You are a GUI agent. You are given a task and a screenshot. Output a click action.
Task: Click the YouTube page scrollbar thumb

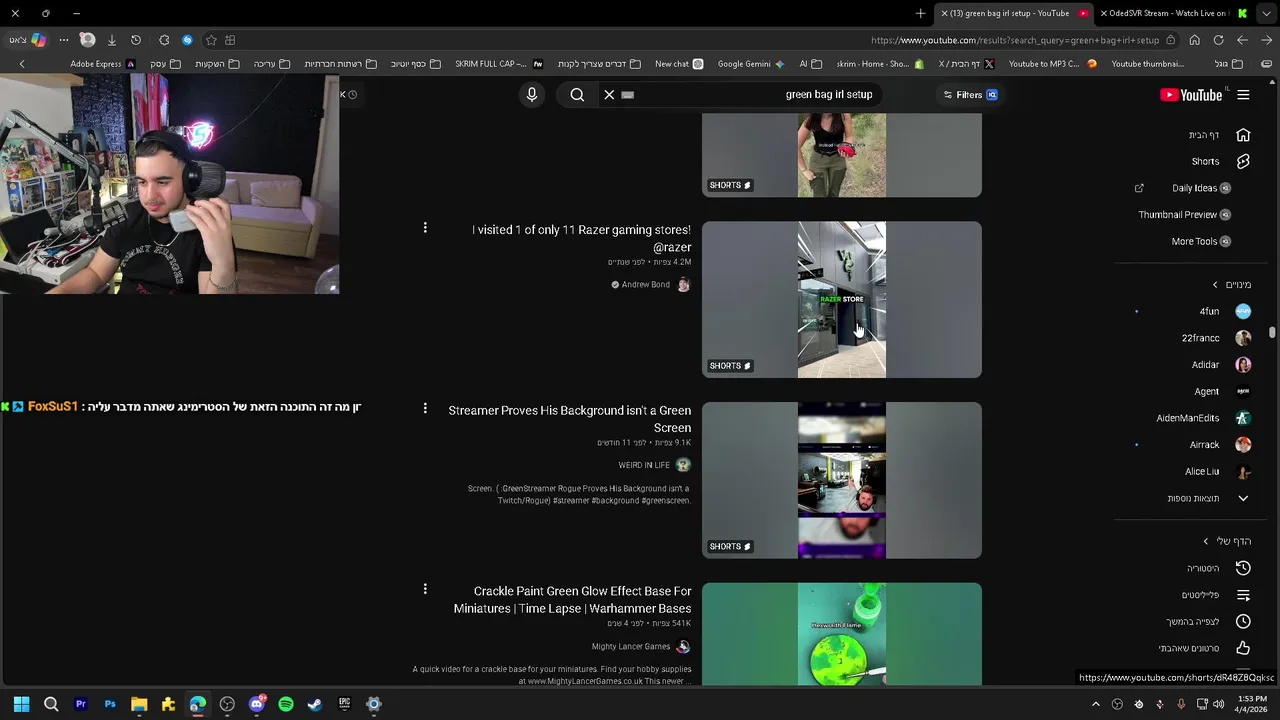click(x=1272, y=332)
